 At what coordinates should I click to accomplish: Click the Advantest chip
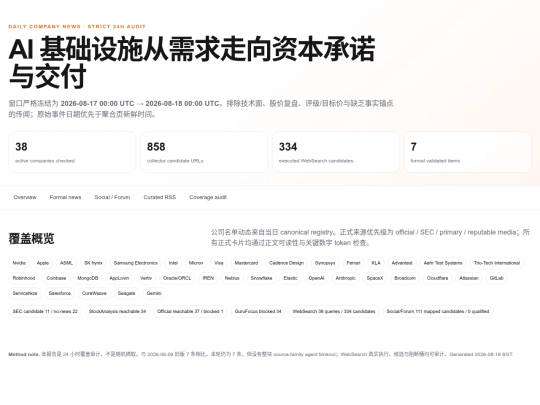point(402,263)
